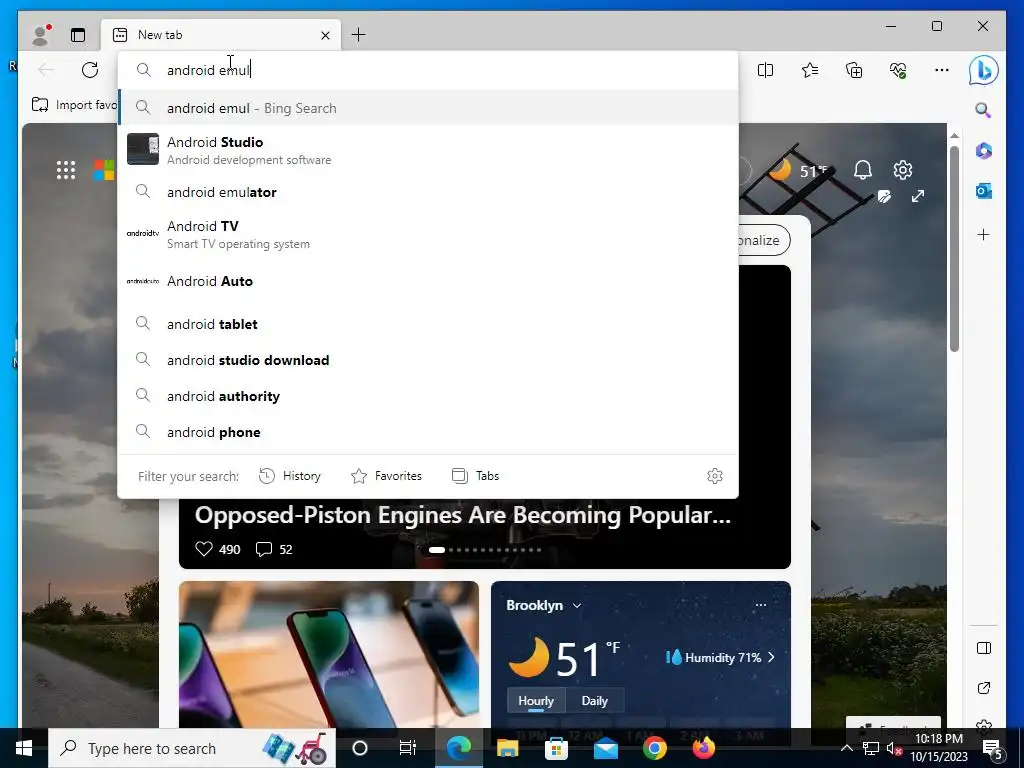Refresh the page
Image resolution: width=1024 pixels, height=768 pixels.
tap(90, 70)
